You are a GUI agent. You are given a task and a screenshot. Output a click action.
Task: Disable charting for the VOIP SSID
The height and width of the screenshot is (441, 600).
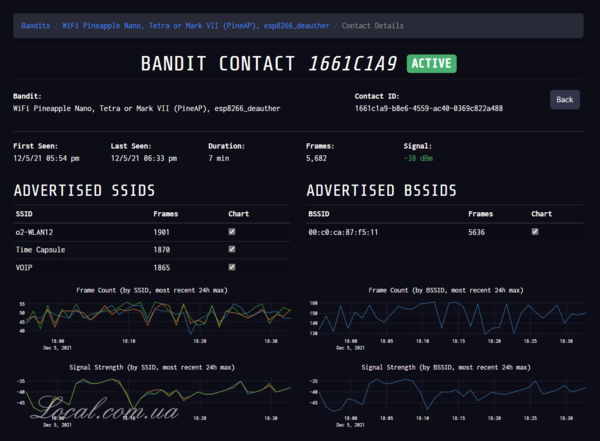coord(232,268)
